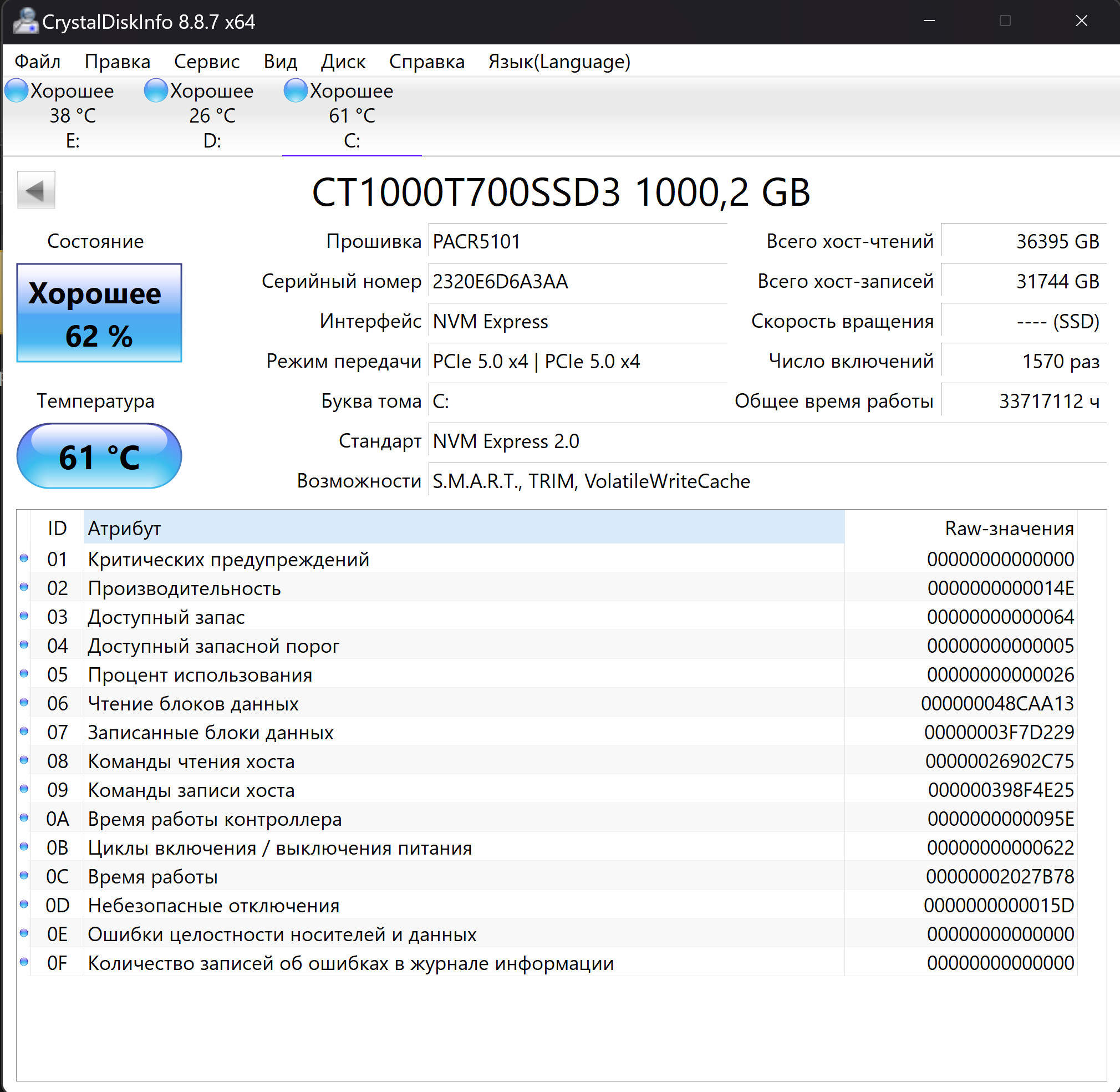Open the Вид menu
1120x1092 pixels.
coord(281,62)
